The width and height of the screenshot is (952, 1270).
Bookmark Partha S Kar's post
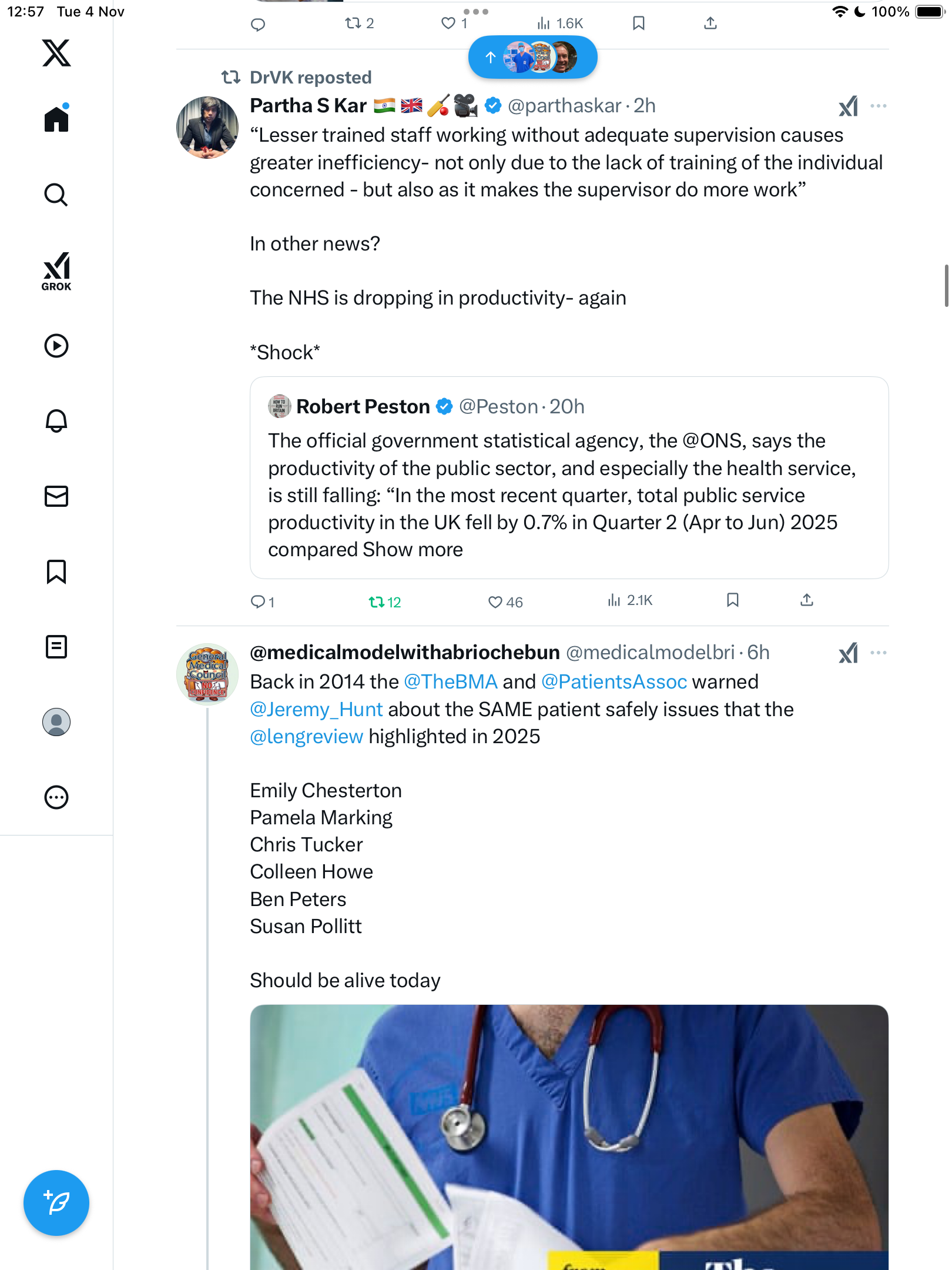click(732, 600)
